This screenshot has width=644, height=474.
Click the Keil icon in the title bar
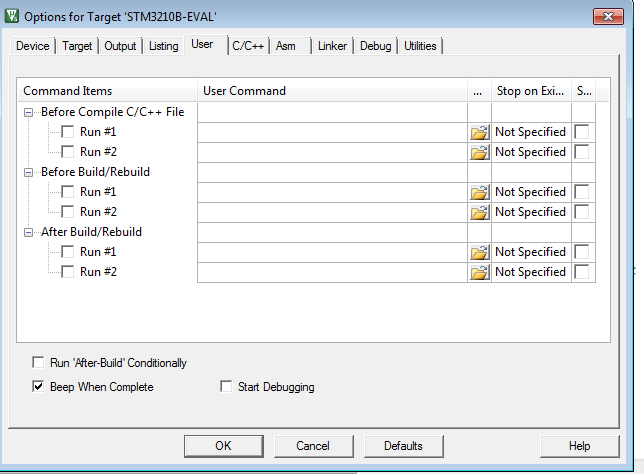tap(13, 15)
